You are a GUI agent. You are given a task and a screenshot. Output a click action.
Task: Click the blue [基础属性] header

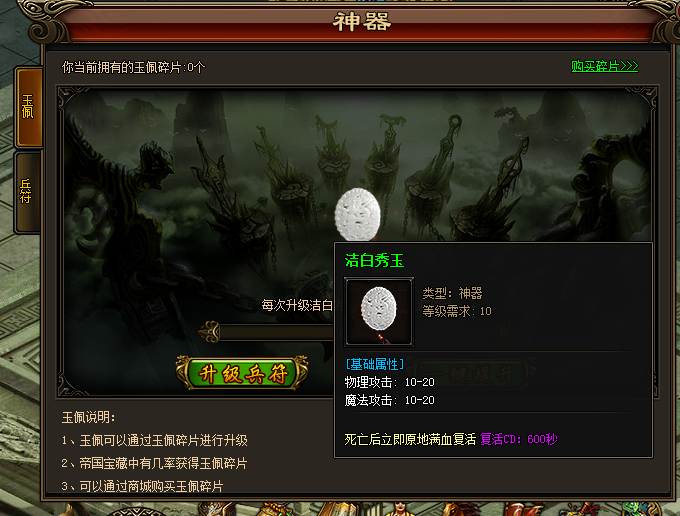click(x=375, y=364)
